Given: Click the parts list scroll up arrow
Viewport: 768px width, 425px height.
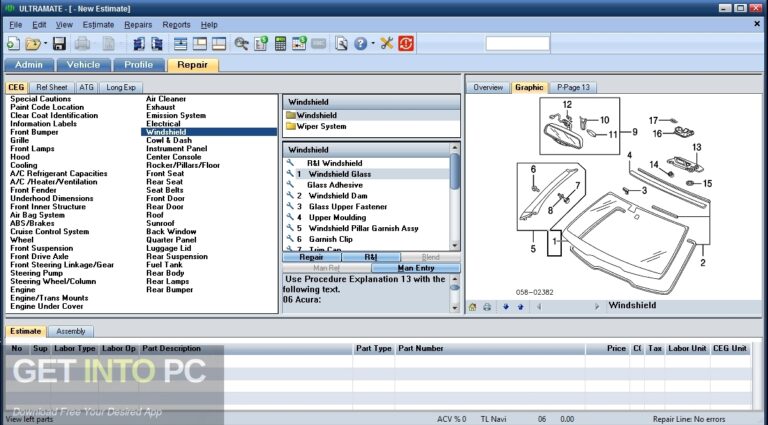Looking at the screenshot, I should [x=455, y=148].
